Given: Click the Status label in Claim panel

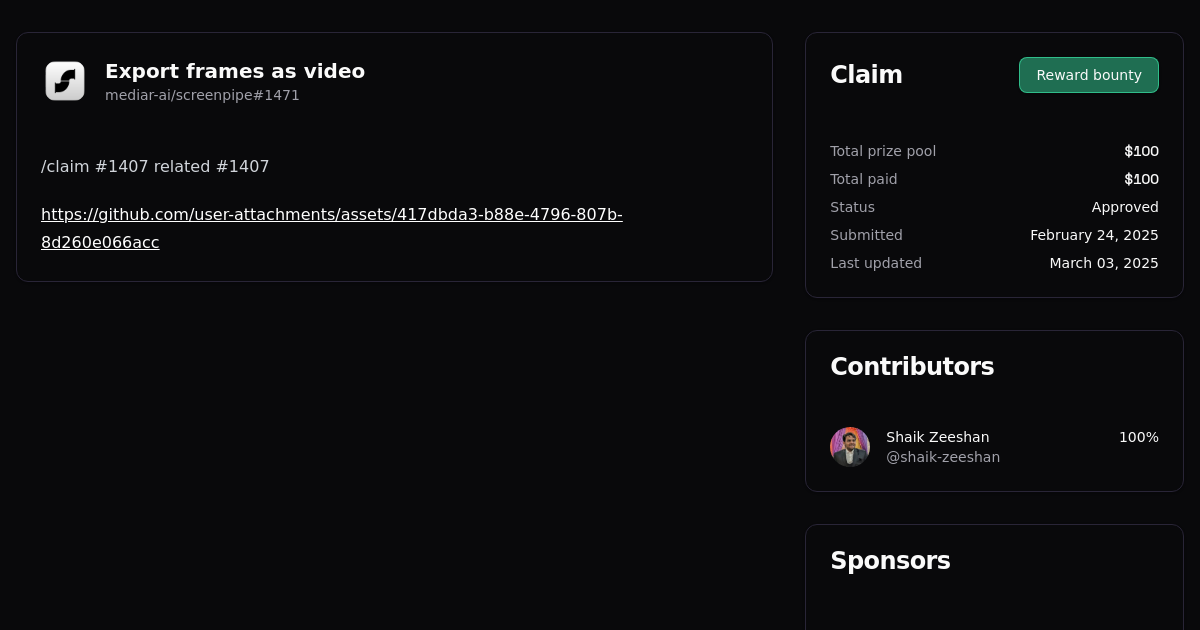Looking at the screenshot, I should pos(852,207).
